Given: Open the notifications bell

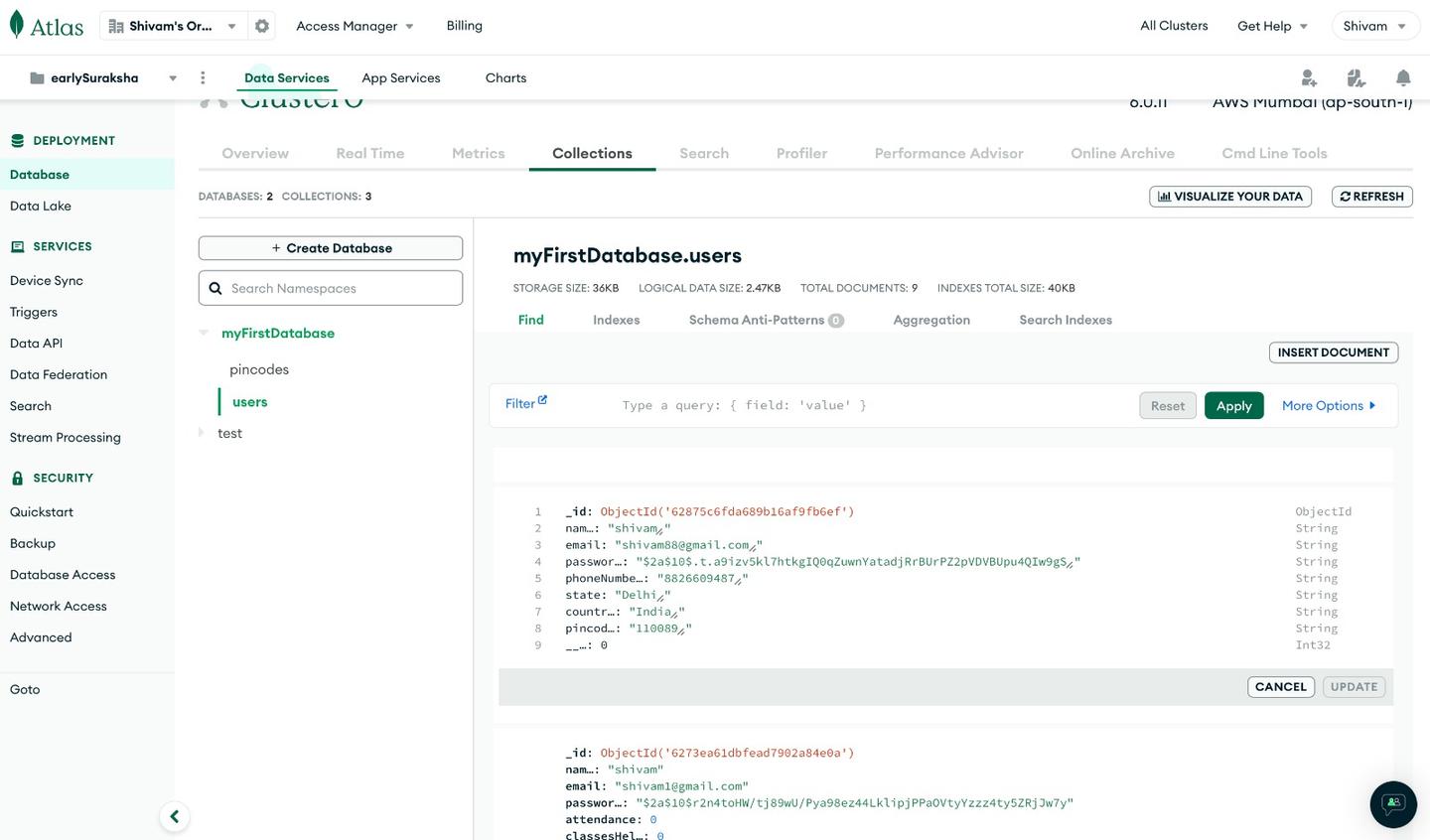Looking at the screenshot, I should 1403,77.
